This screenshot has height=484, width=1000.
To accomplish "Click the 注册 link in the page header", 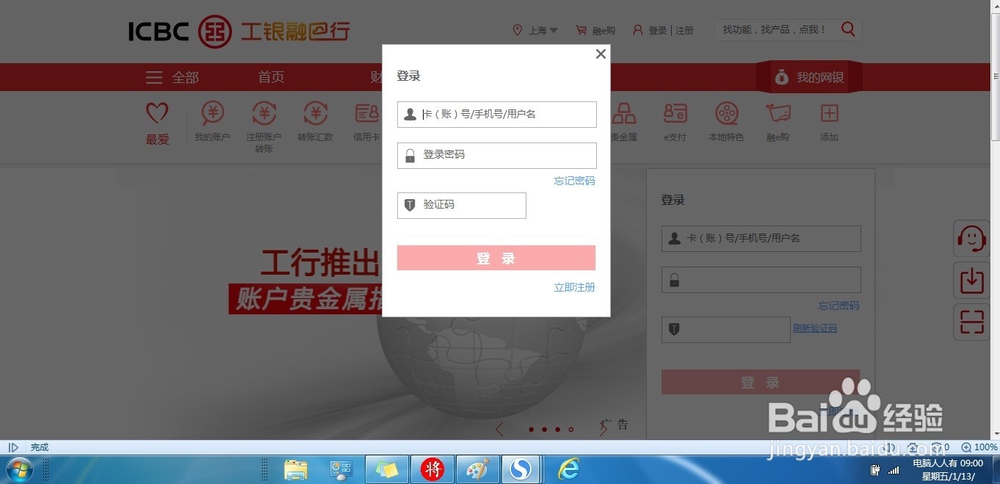I will coord(684,31).
